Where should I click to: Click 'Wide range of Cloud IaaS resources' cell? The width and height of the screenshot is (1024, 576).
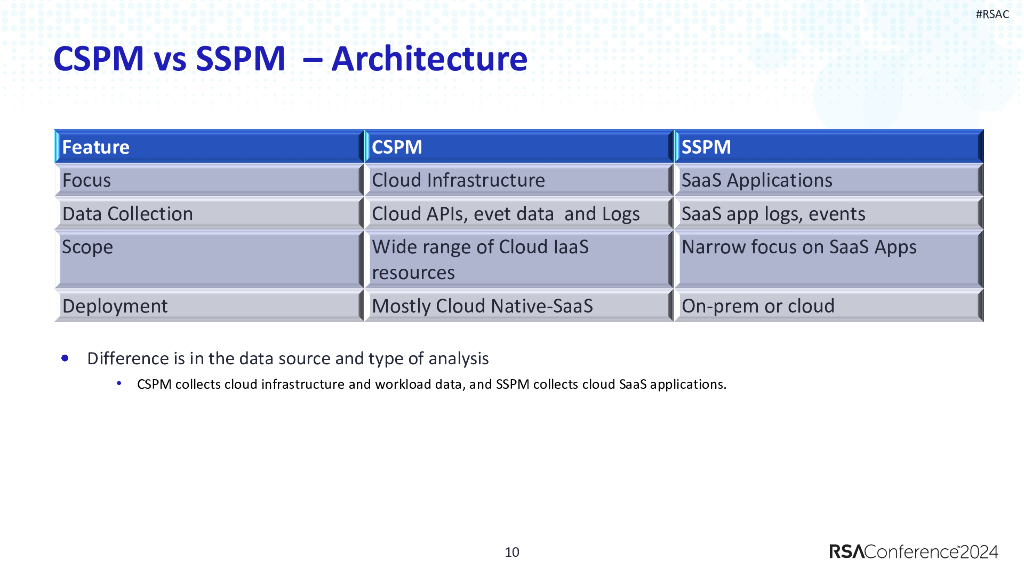tap(519, 259)
